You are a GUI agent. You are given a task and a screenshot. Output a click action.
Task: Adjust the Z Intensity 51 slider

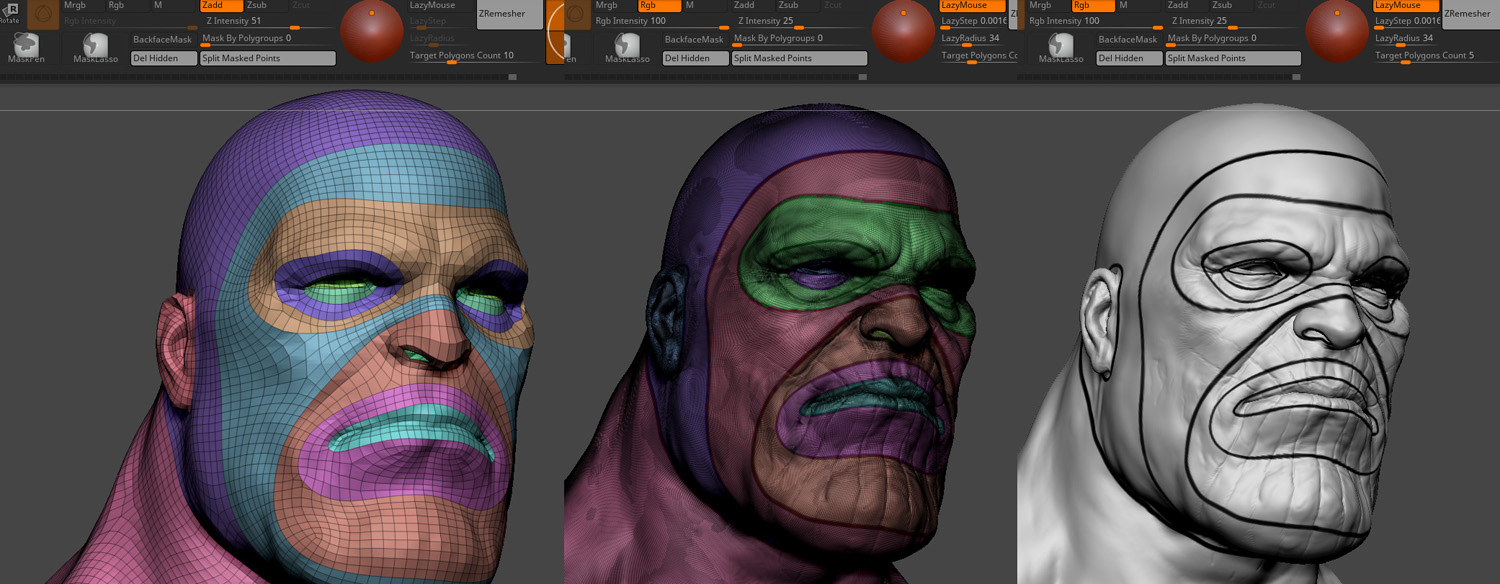coord(268,21)
